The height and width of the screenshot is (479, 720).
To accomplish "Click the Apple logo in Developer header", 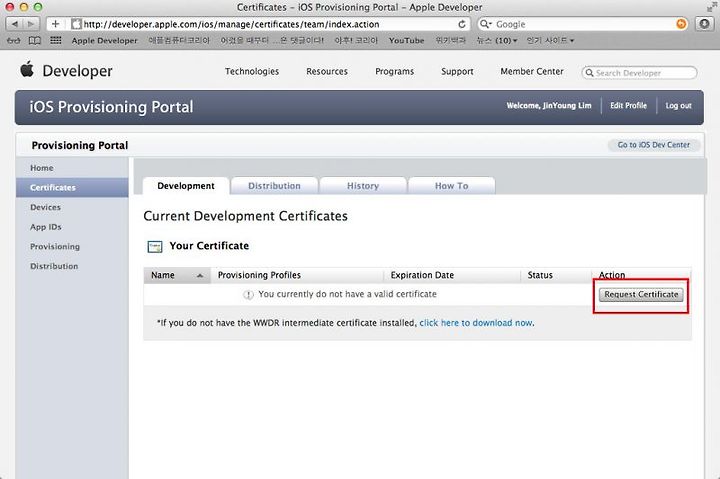I will pos(27,69).
